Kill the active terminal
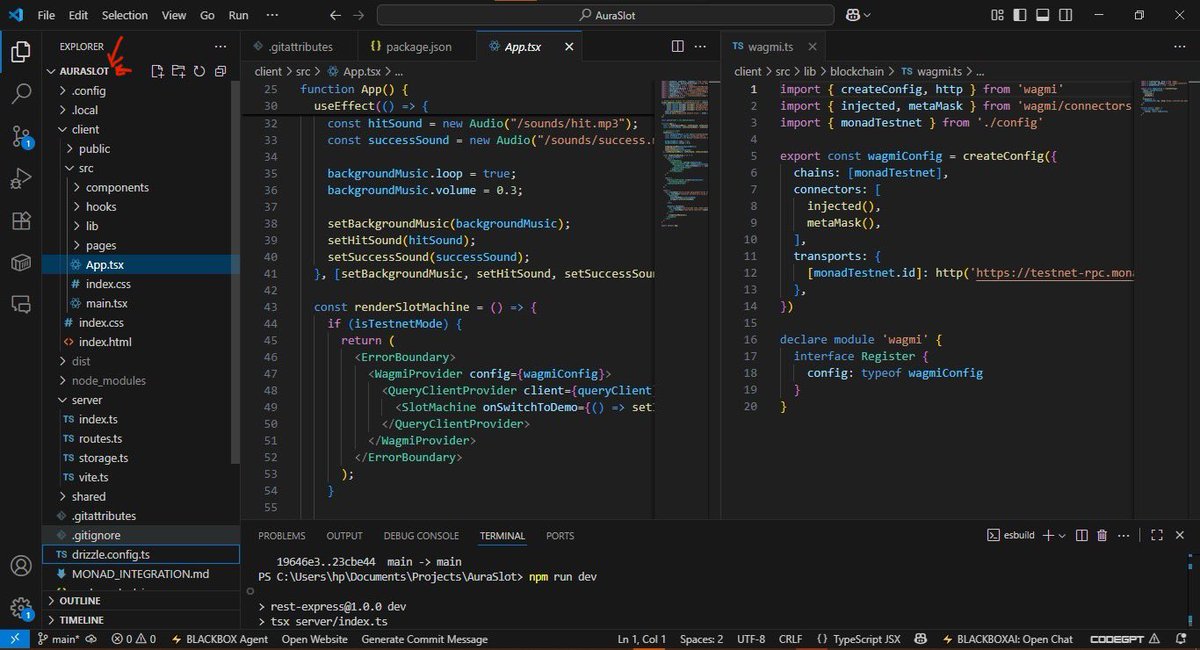Viewport: 1200px width, 650px height. pyautogui.click(x=1102, y=535)
